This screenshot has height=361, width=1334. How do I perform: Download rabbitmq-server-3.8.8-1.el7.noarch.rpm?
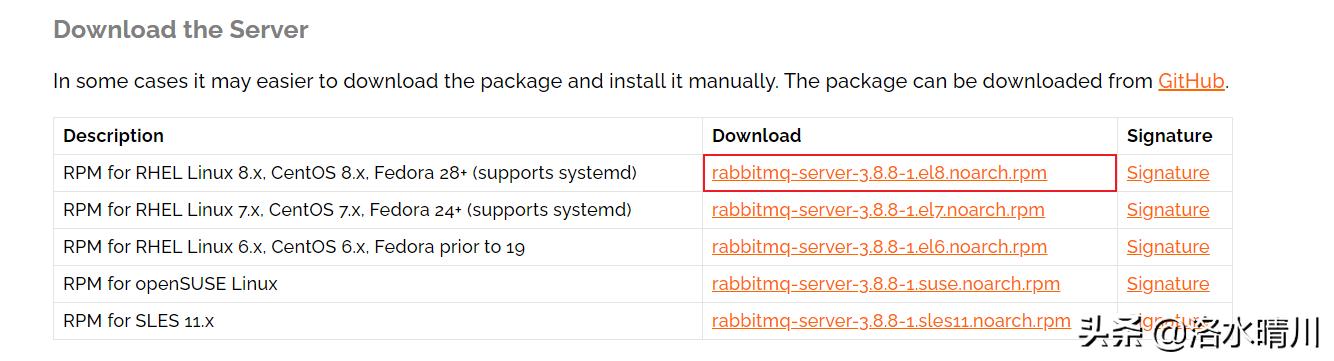878,210
